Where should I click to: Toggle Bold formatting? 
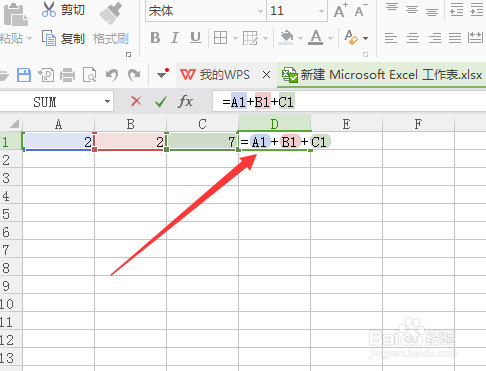[x=155, y=38]
